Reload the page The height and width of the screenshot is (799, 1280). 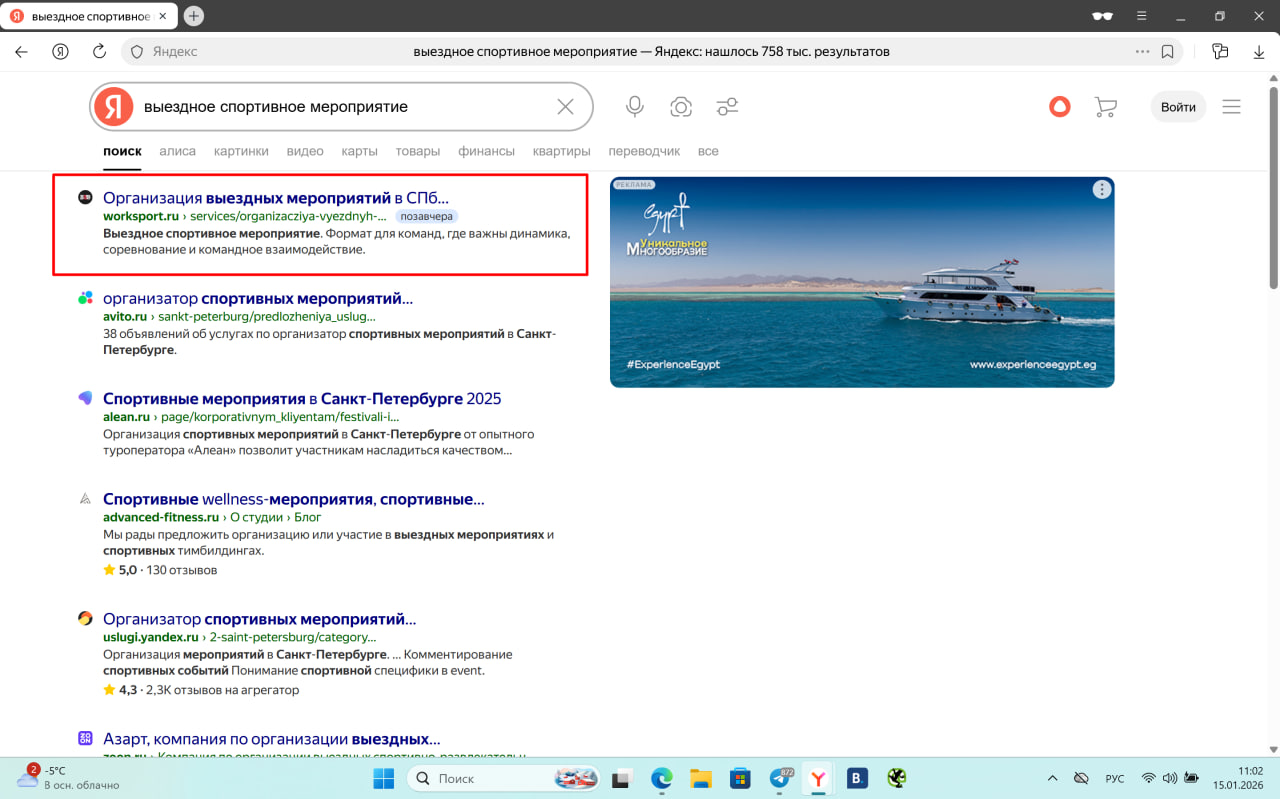tap(99, 52)
